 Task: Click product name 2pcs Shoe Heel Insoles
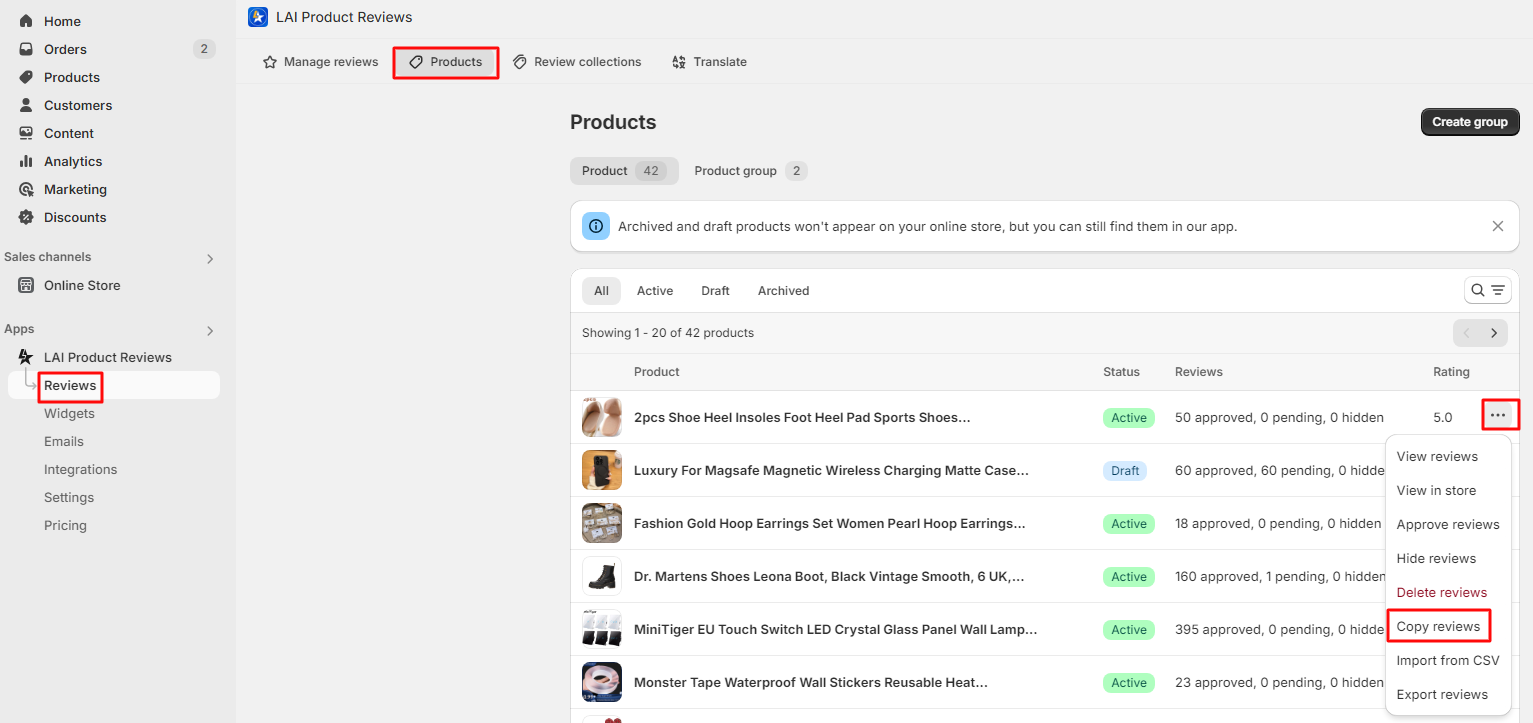802,417
